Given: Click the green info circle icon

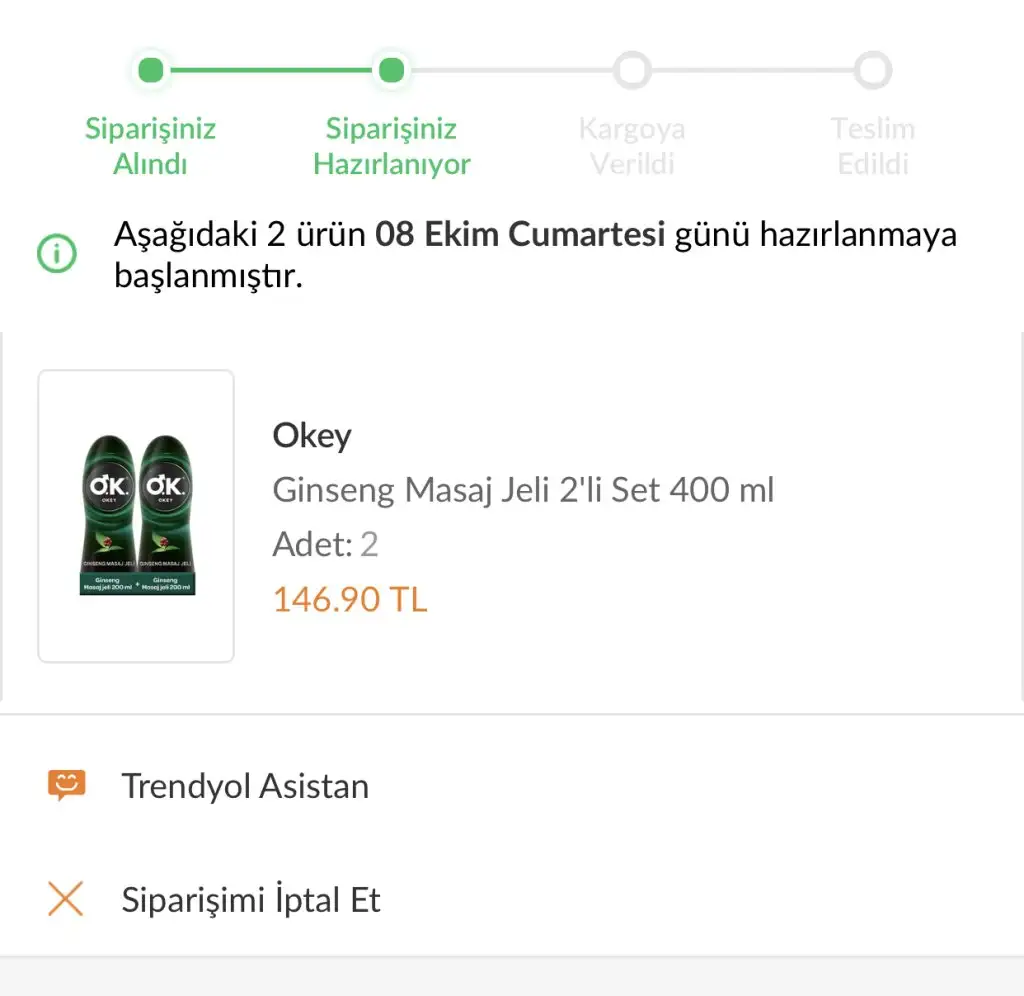Looking at the screenshot, I should pos(56,253).
